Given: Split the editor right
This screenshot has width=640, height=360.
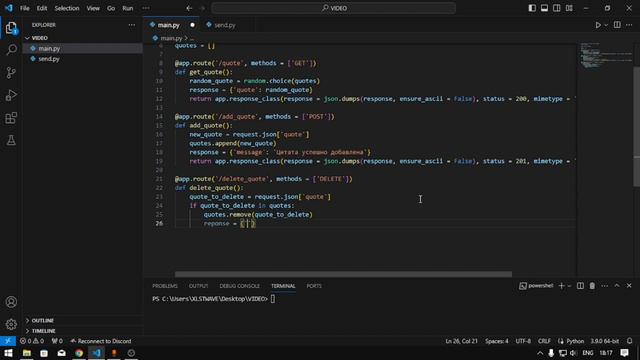Looking at the screenshot, I should [617, 25].
